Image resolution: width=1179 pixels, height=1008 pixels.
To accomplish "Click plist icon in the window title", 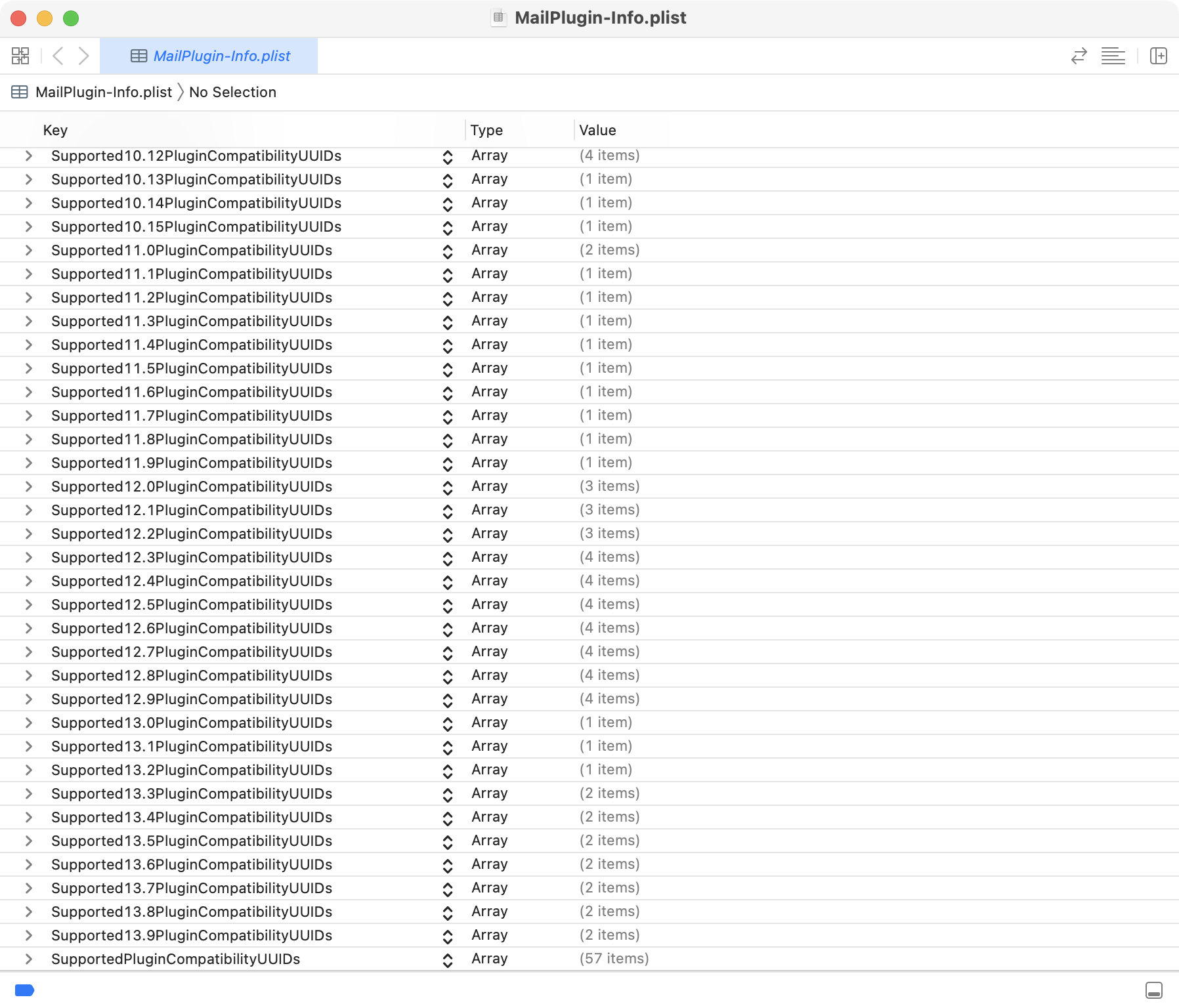I will (x=498, y=18).
